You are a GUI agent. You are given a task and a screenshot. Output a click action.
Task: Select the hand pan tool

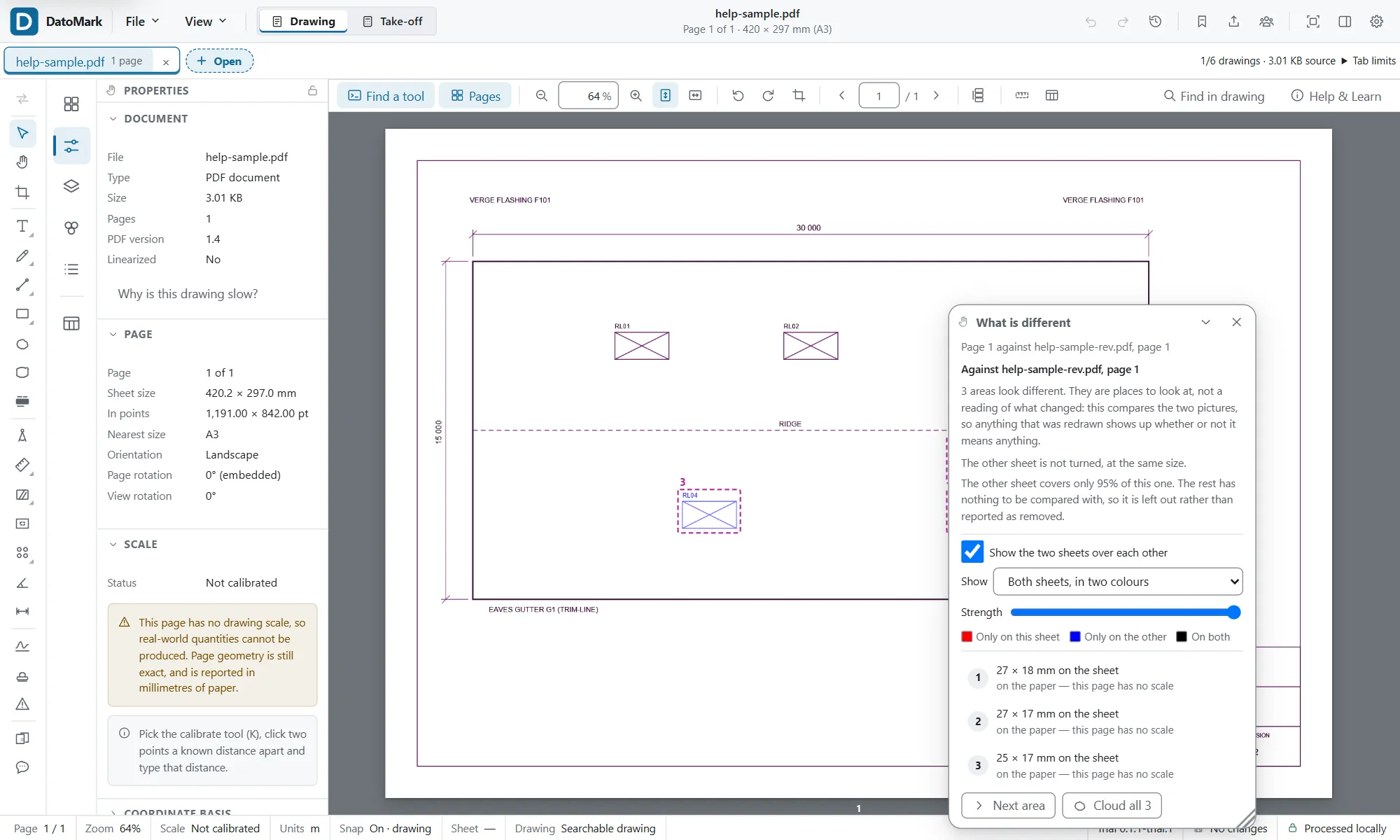[x=22, y=162]
